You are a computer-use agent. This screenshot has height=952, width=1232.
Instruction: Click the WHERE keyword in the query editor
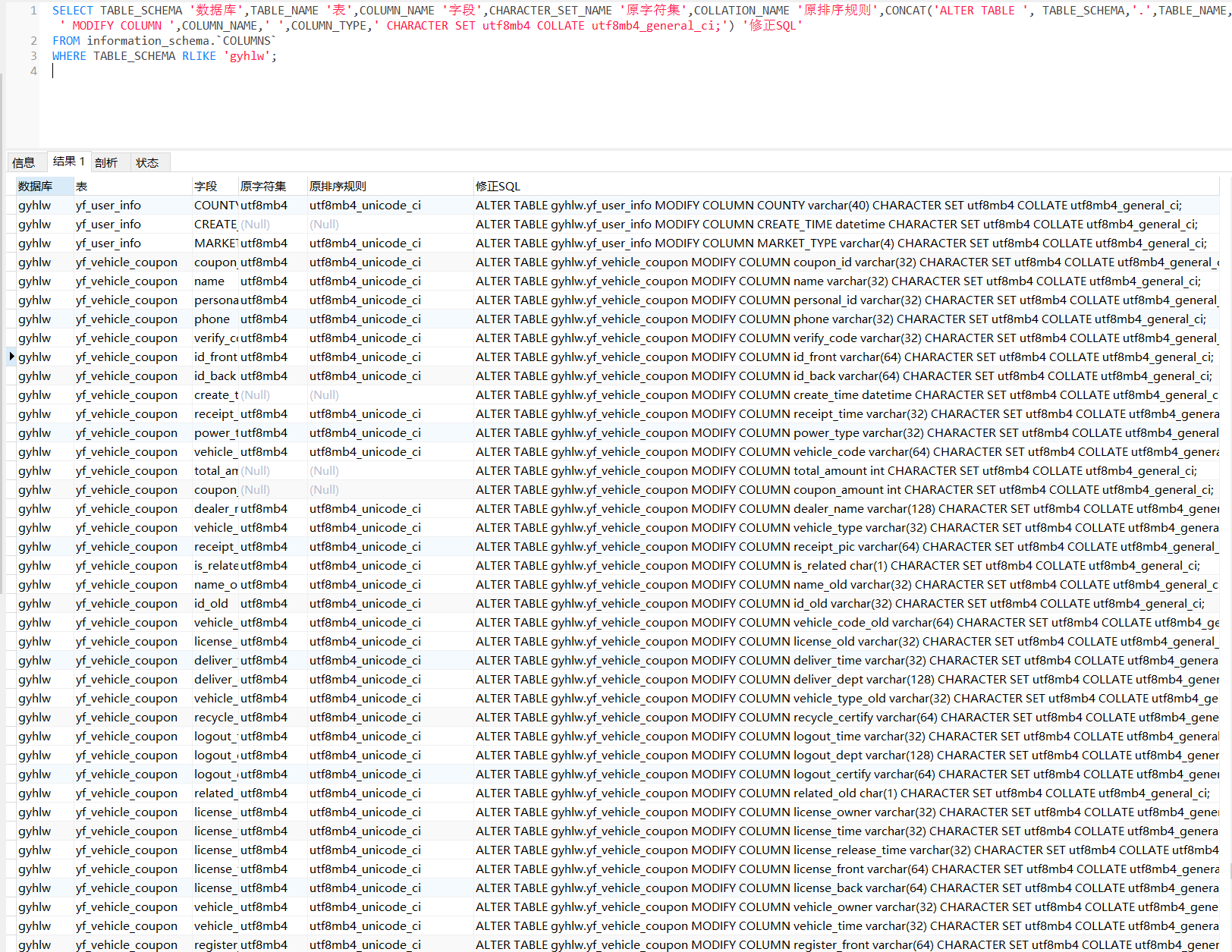pyautogui.click(x=69, y=56)
